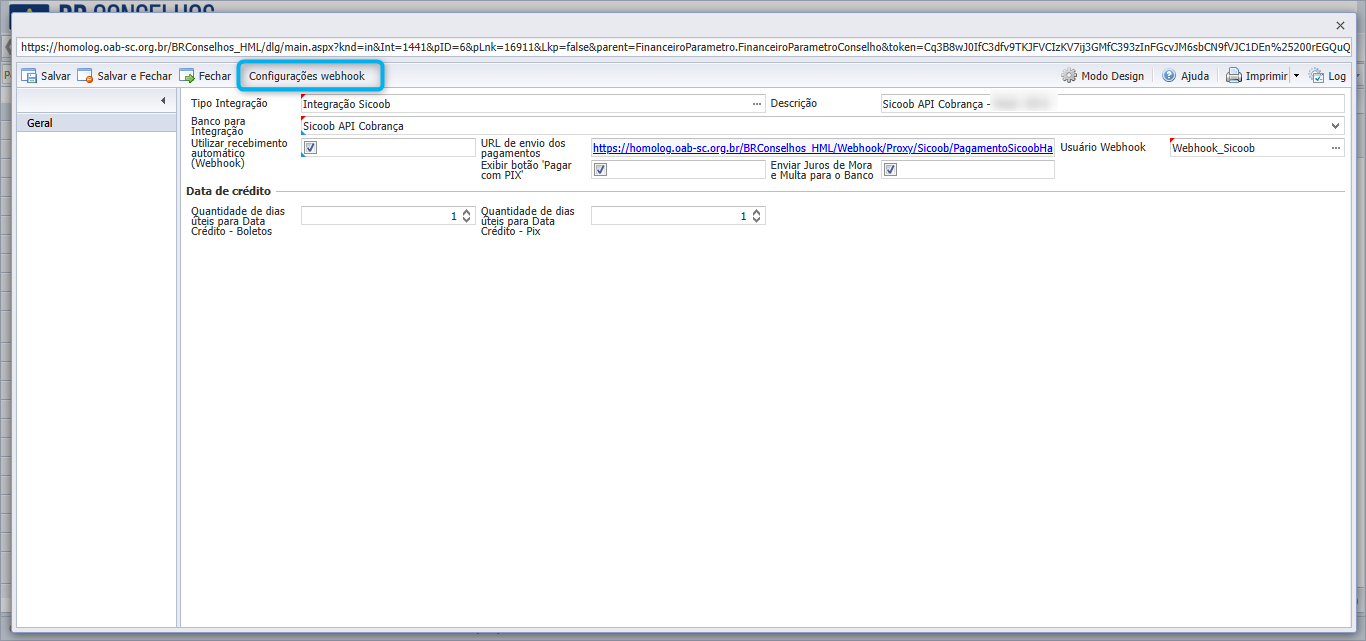Open the webhook payment URL link
The image size is (1366, 641).
click(823, 148)
